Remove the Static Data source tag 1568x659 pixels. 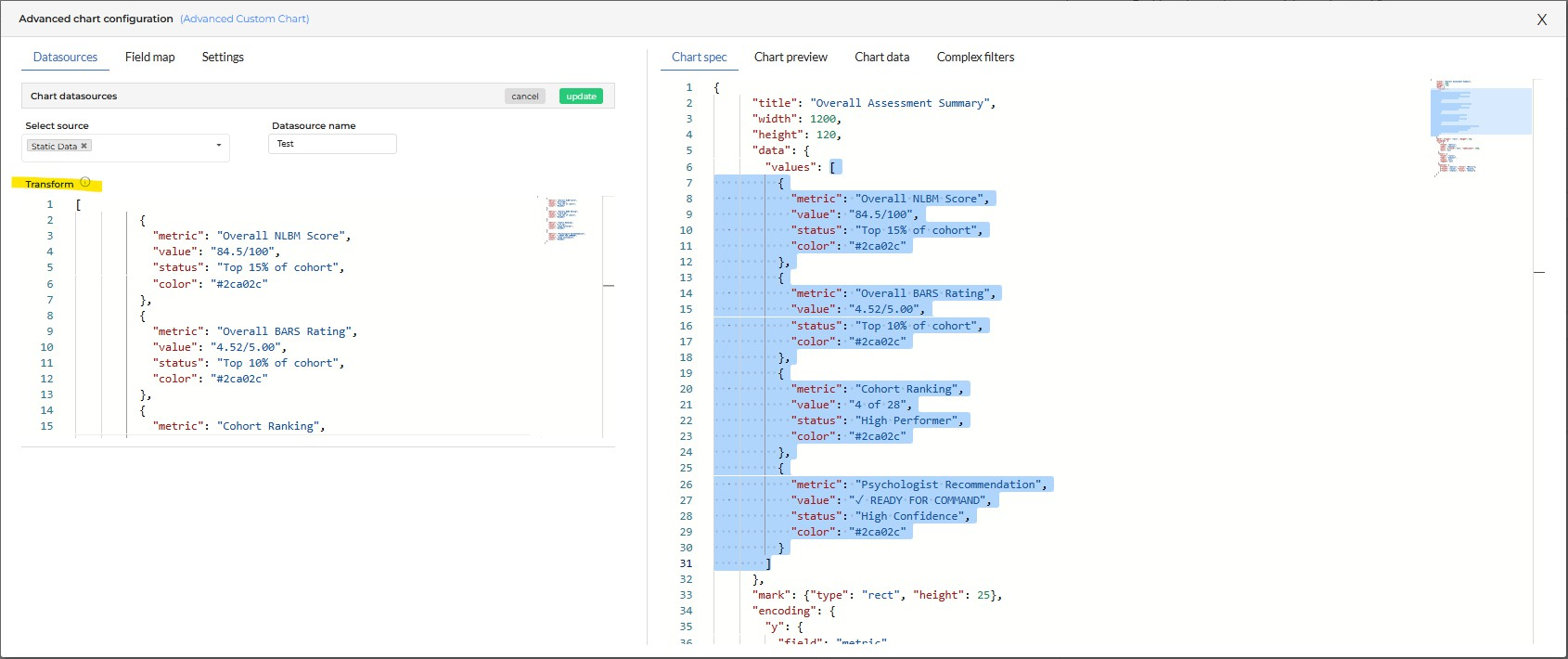click(x=84, y=146)
